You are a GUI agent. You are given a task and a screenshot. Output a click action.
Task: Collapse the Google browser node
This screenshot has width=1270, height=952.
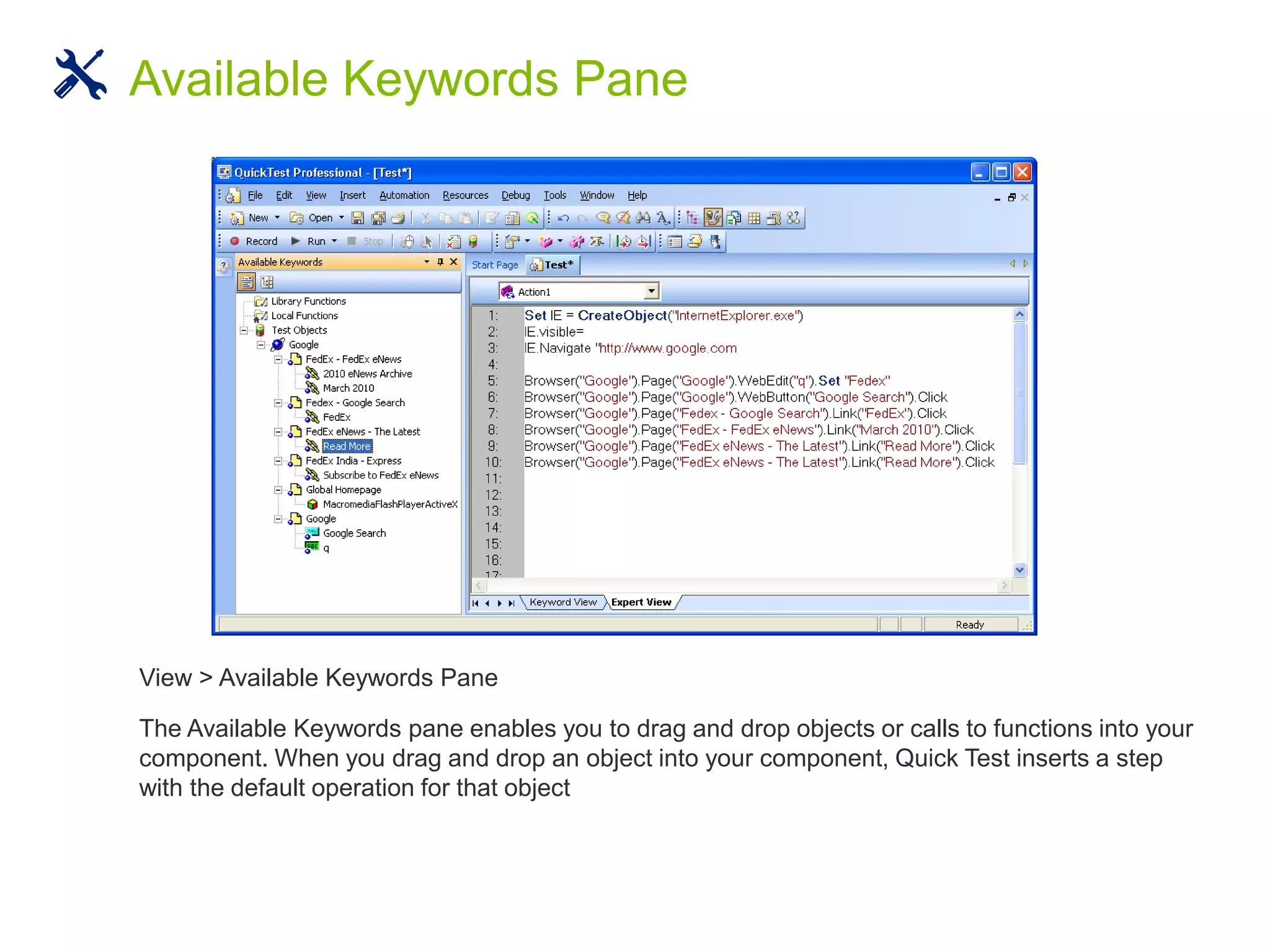[x=261, y=345]
